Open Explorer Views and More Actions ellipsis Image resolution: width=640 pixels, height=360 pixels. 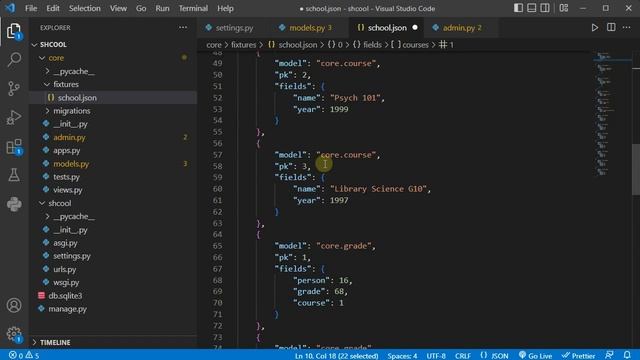pyautogui.click(x=183, y=27)
